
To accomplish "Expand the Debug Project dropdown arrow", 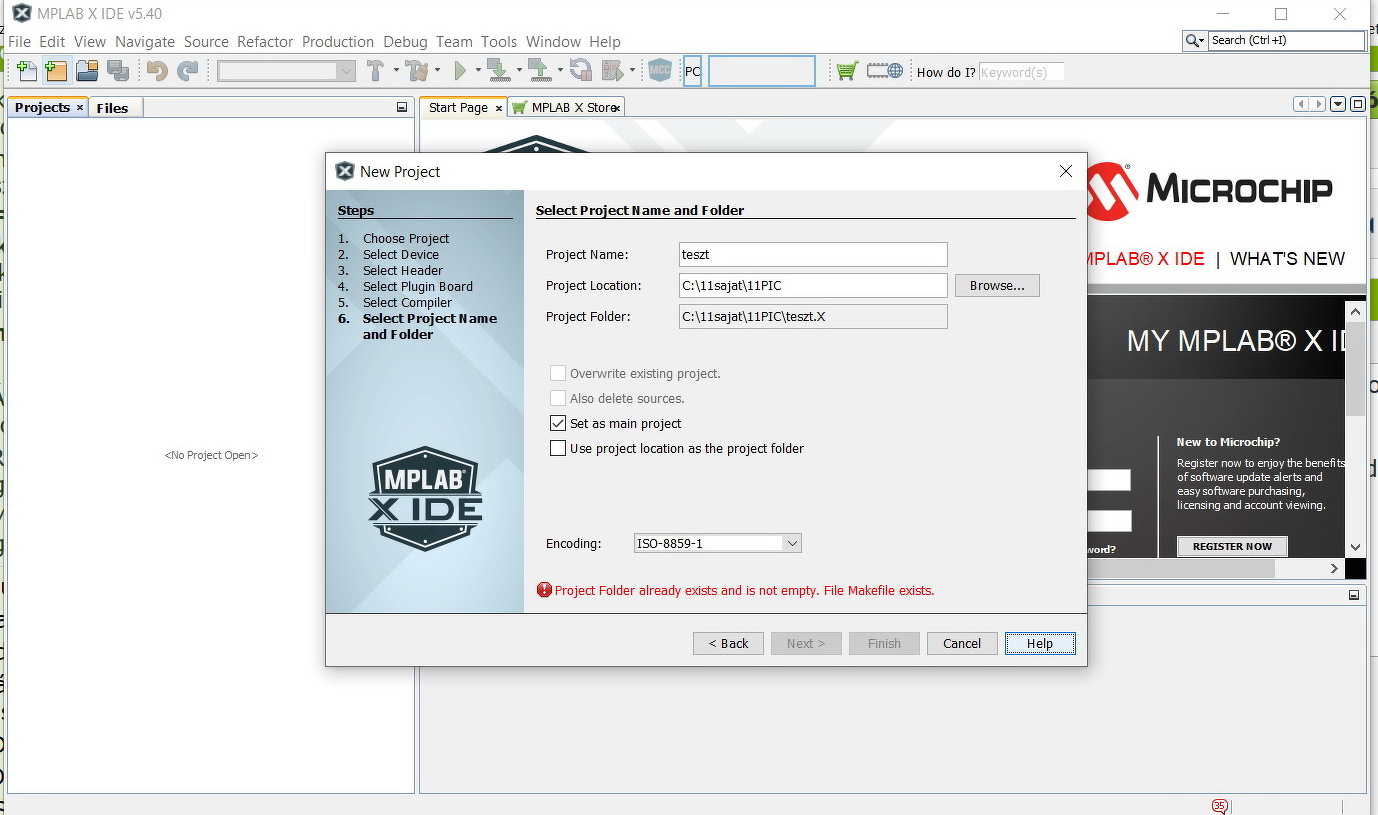I will coord(633,71).
